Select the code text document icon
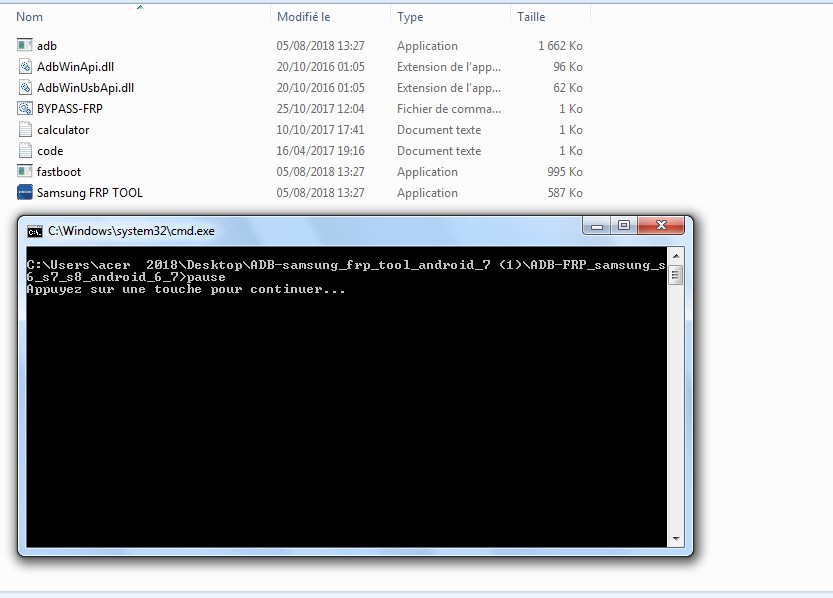This screenshot has height=598, width=833. coord(23,150)
